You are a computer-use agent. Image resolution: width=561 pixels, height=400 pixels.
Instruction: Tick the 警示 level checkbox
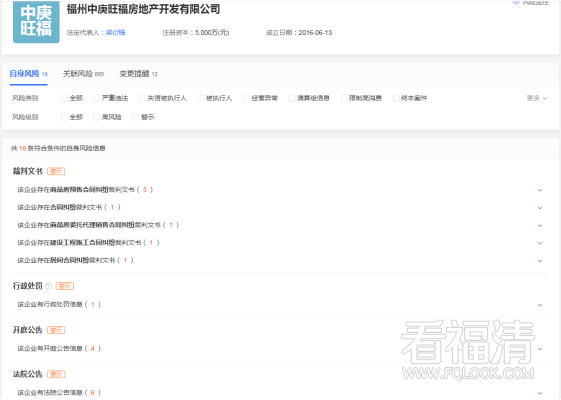136,117
